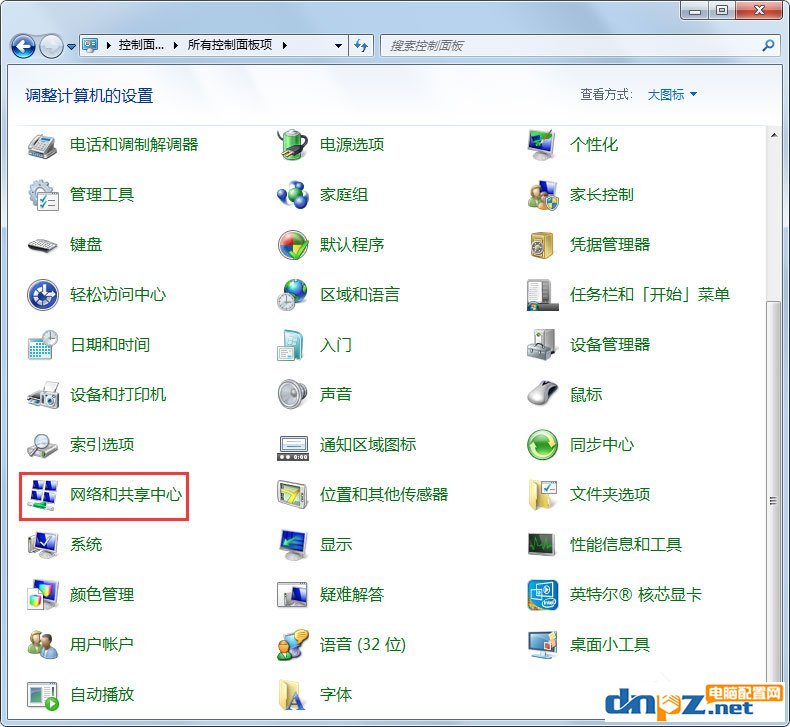Open the 用户帐户 users icon
This screenshot has width=790, height=727.
[42, 644]
